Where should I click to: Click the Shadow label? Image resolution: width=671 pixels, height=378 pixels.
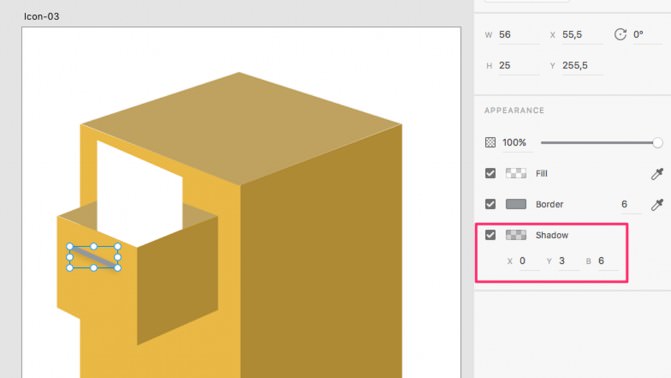click(552, 235)
